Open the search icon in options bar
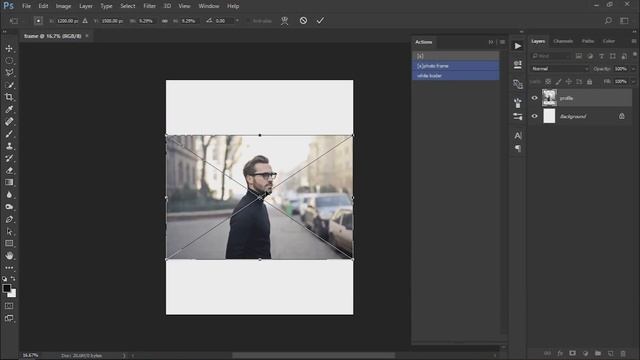Screen dimensions: 640x360 (x=608, y=20)
